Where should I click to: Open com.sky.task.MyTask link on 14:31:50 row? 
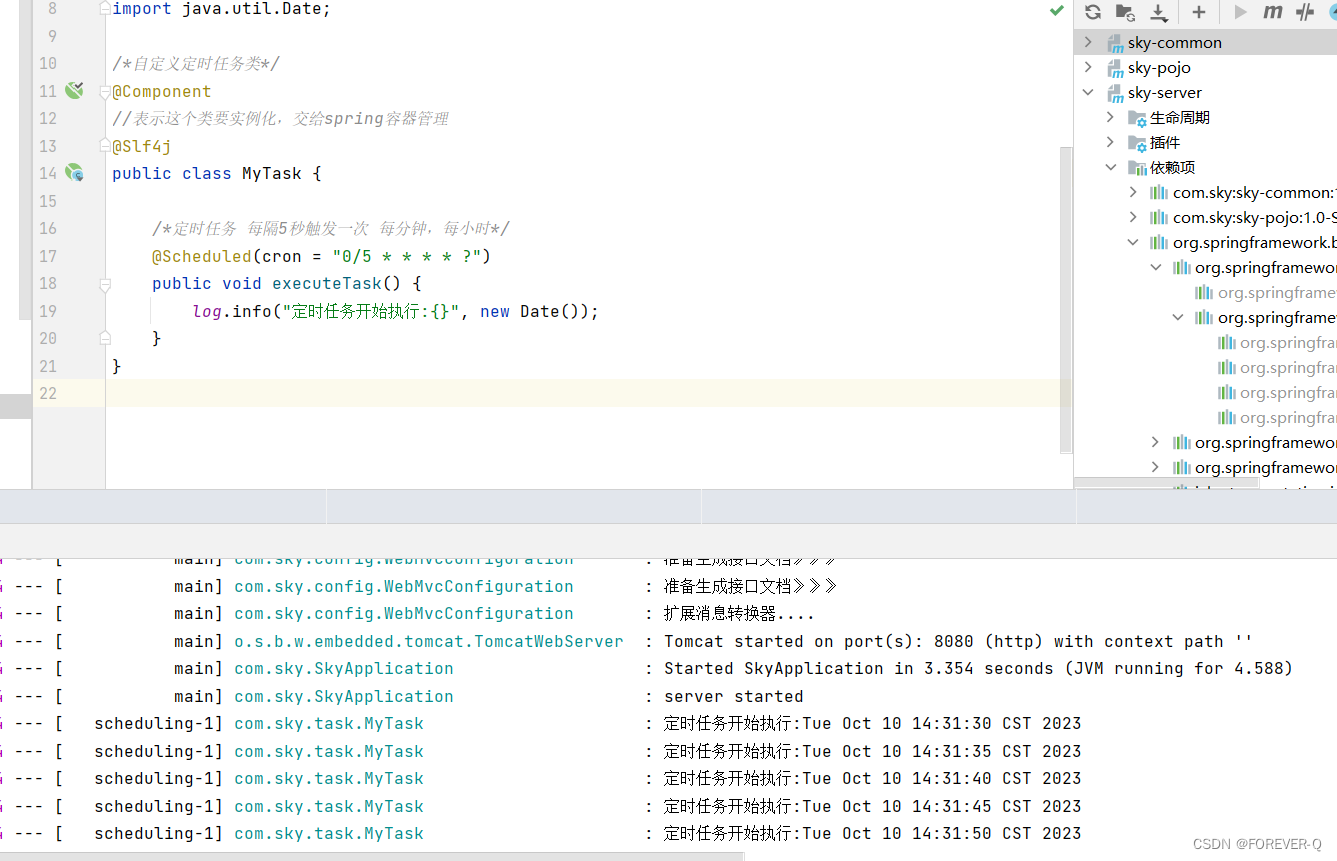(329, 833)
